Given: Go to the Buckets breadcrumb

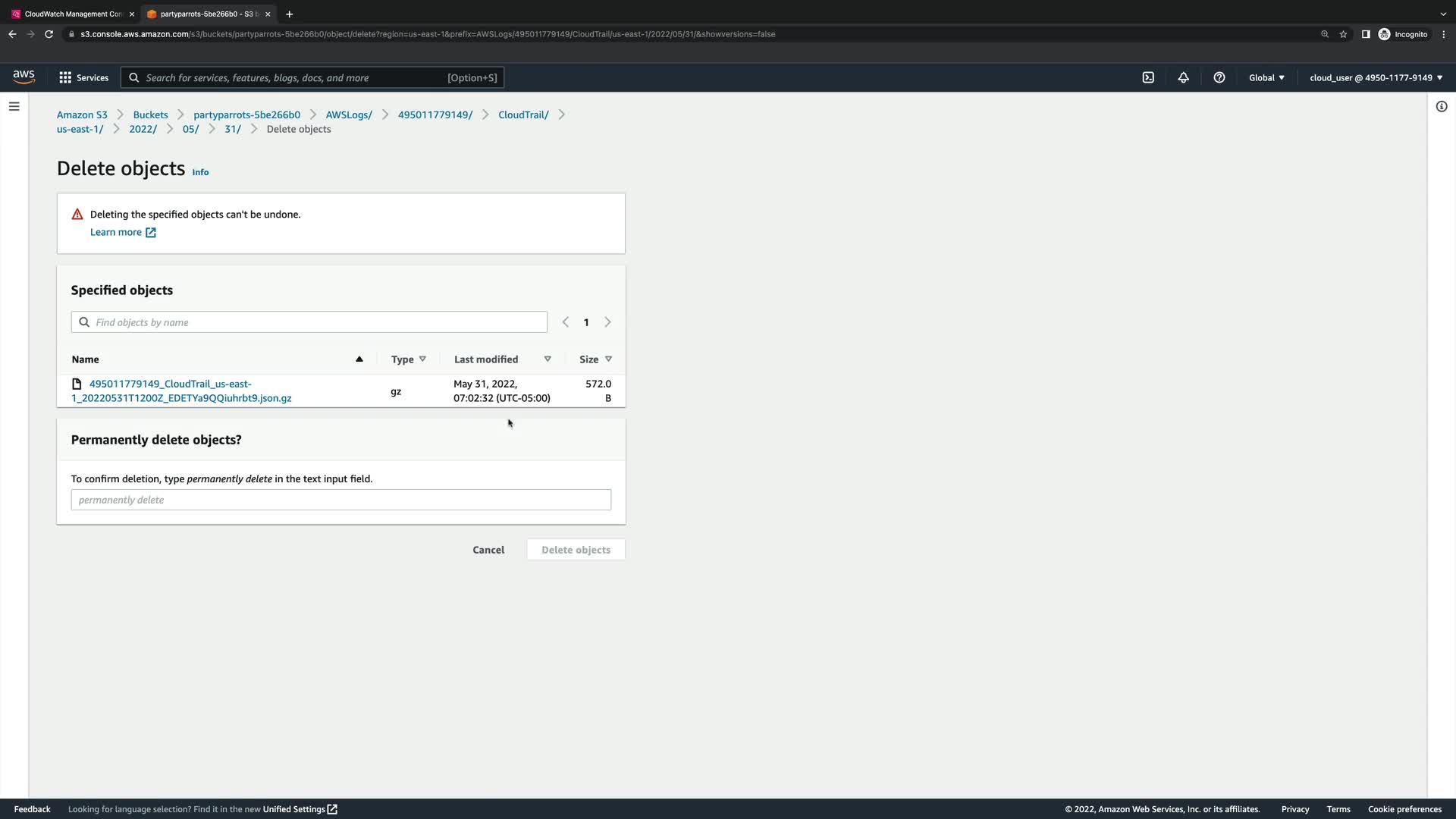Looking at the screenshot, I should tap(150, 115).
